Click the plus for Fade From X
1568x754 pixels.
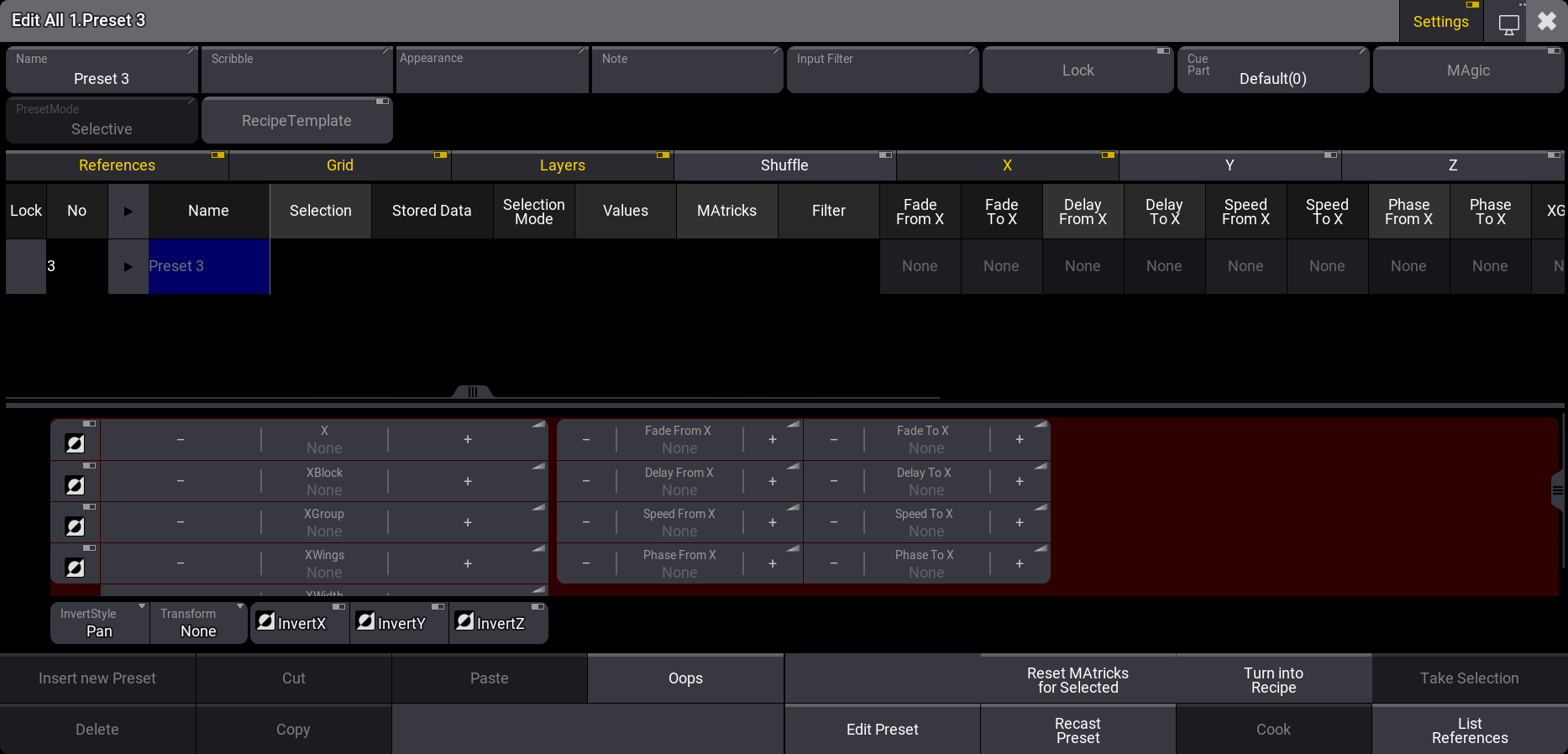(772, 439)
